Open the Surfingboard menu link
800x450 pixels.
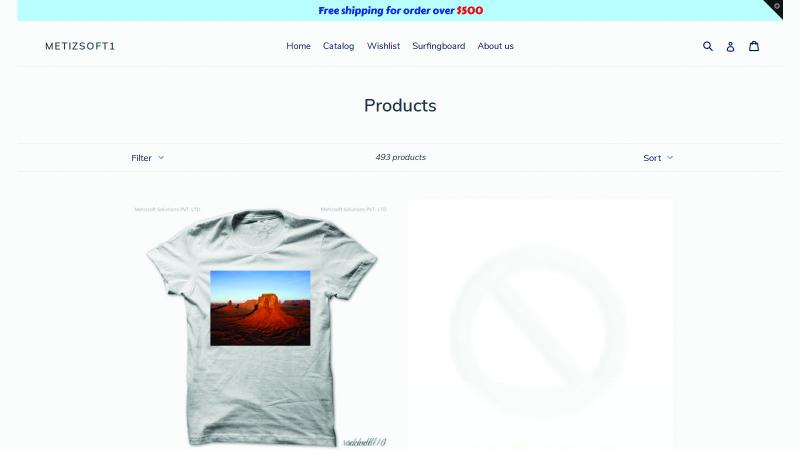(439, 46)
